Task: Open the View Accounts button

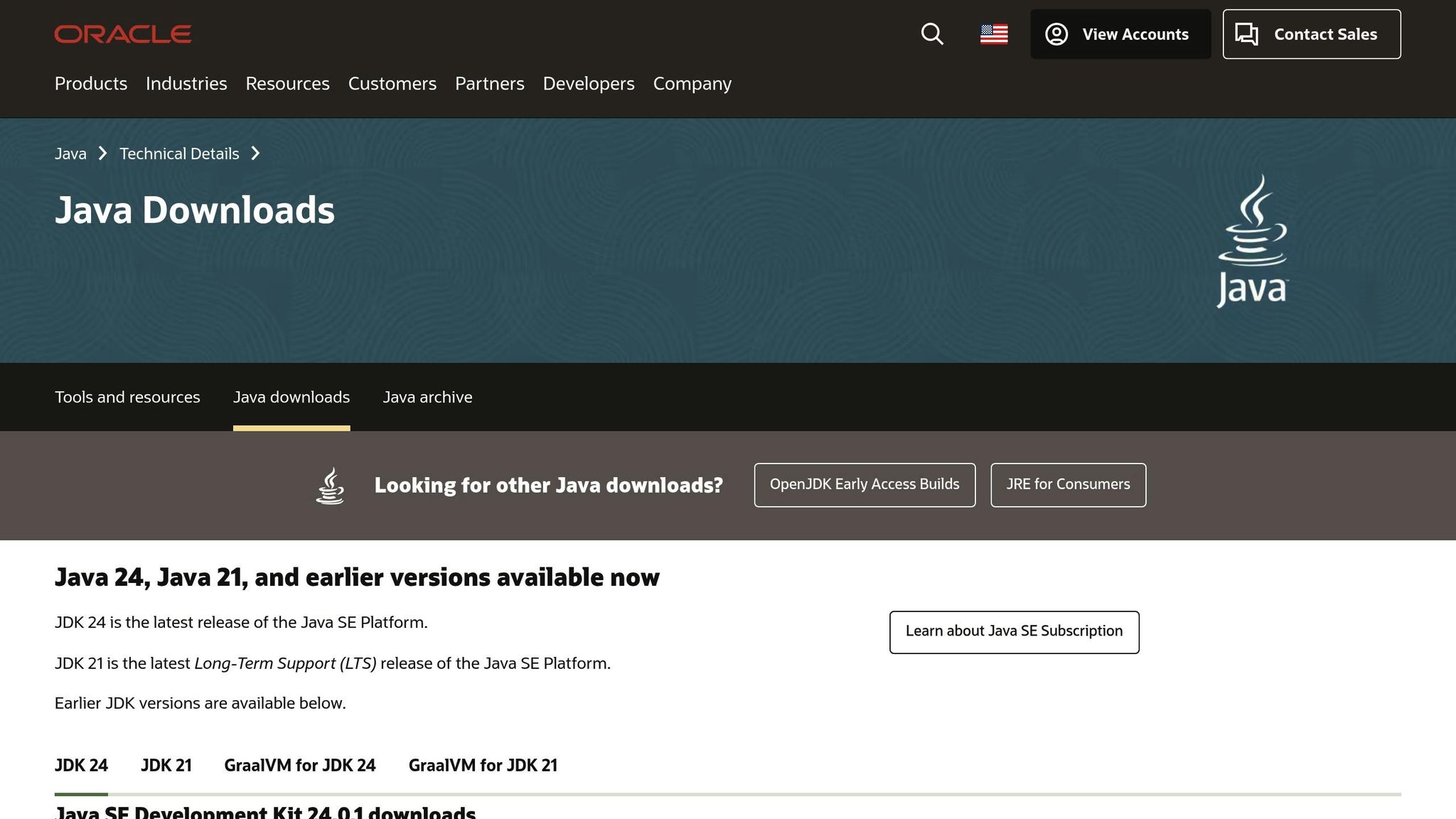Action: coord(1120,34)
